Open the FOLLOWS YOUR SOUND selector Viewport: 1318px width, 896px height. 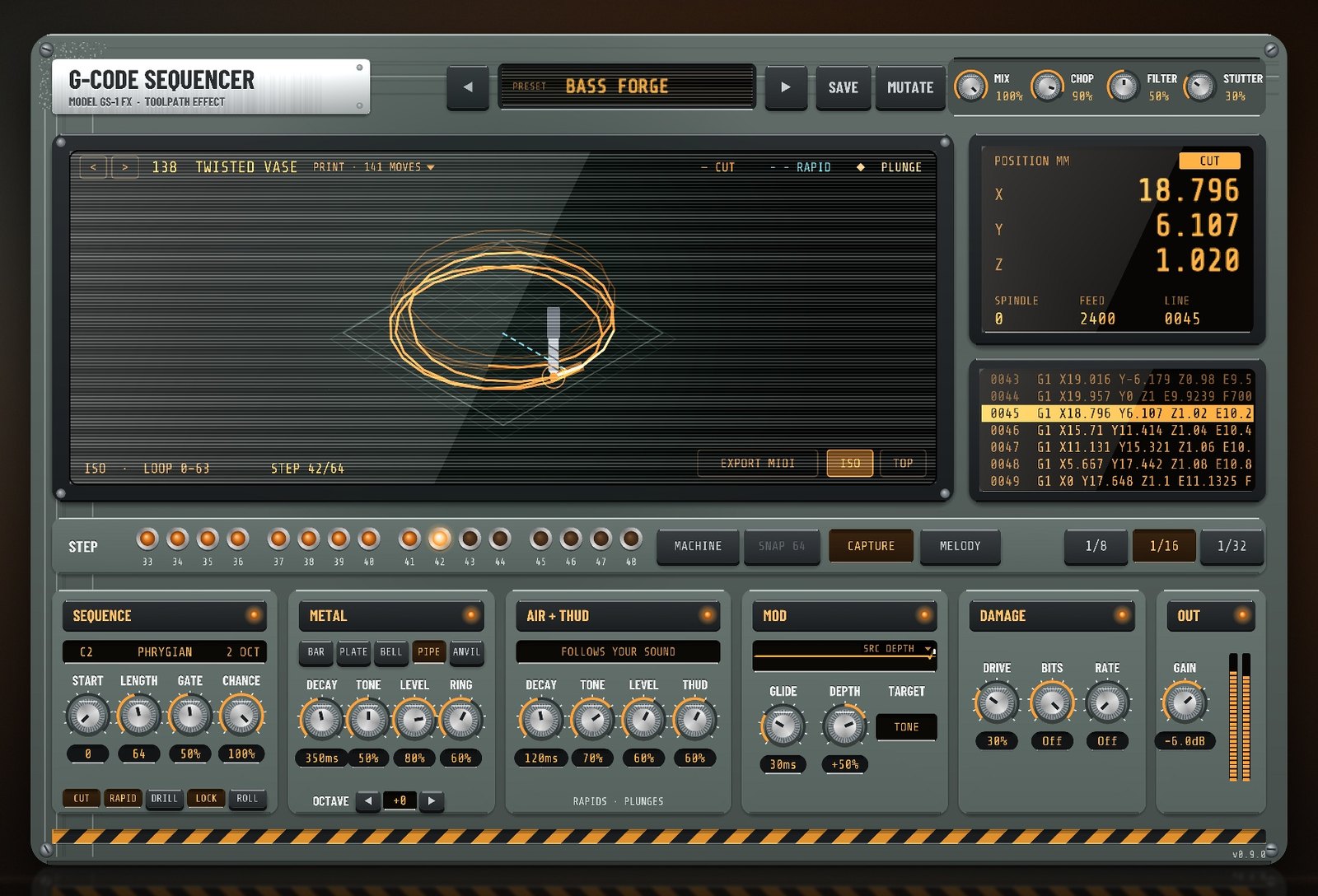618,651
